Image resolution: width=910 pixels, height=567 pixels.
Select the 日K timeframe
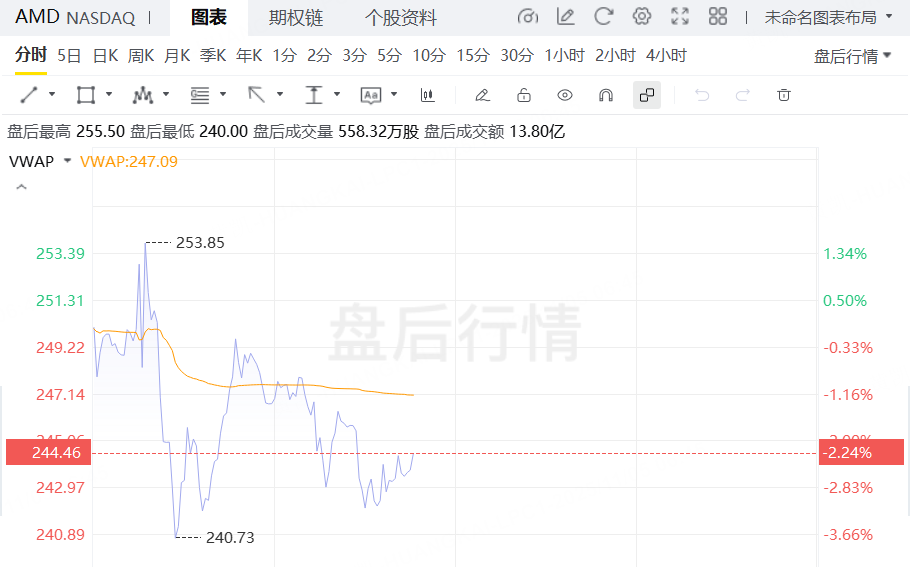105,56
